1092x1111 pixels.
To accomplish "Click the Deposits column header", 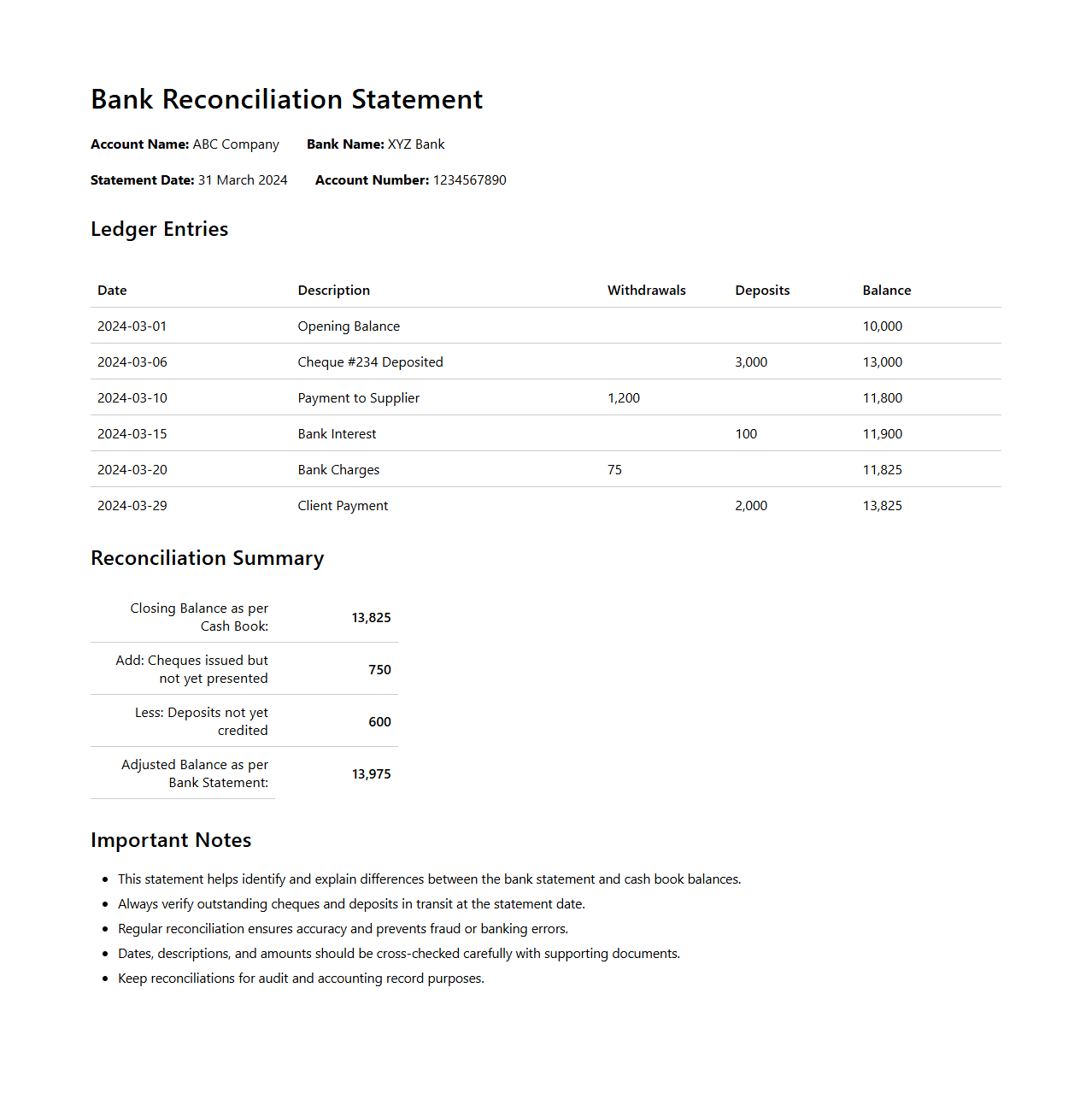I will coord(762,291).
